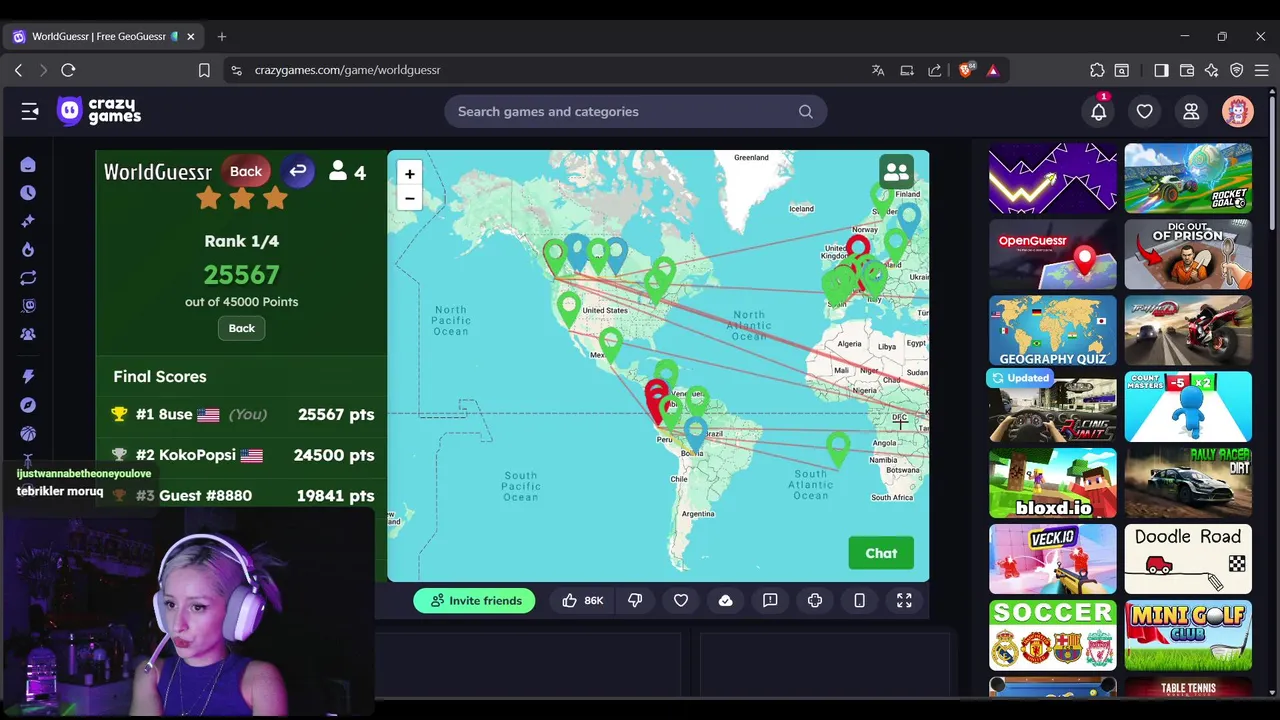Select #2 KokoPopsi score row

click(x=241, y=455)
